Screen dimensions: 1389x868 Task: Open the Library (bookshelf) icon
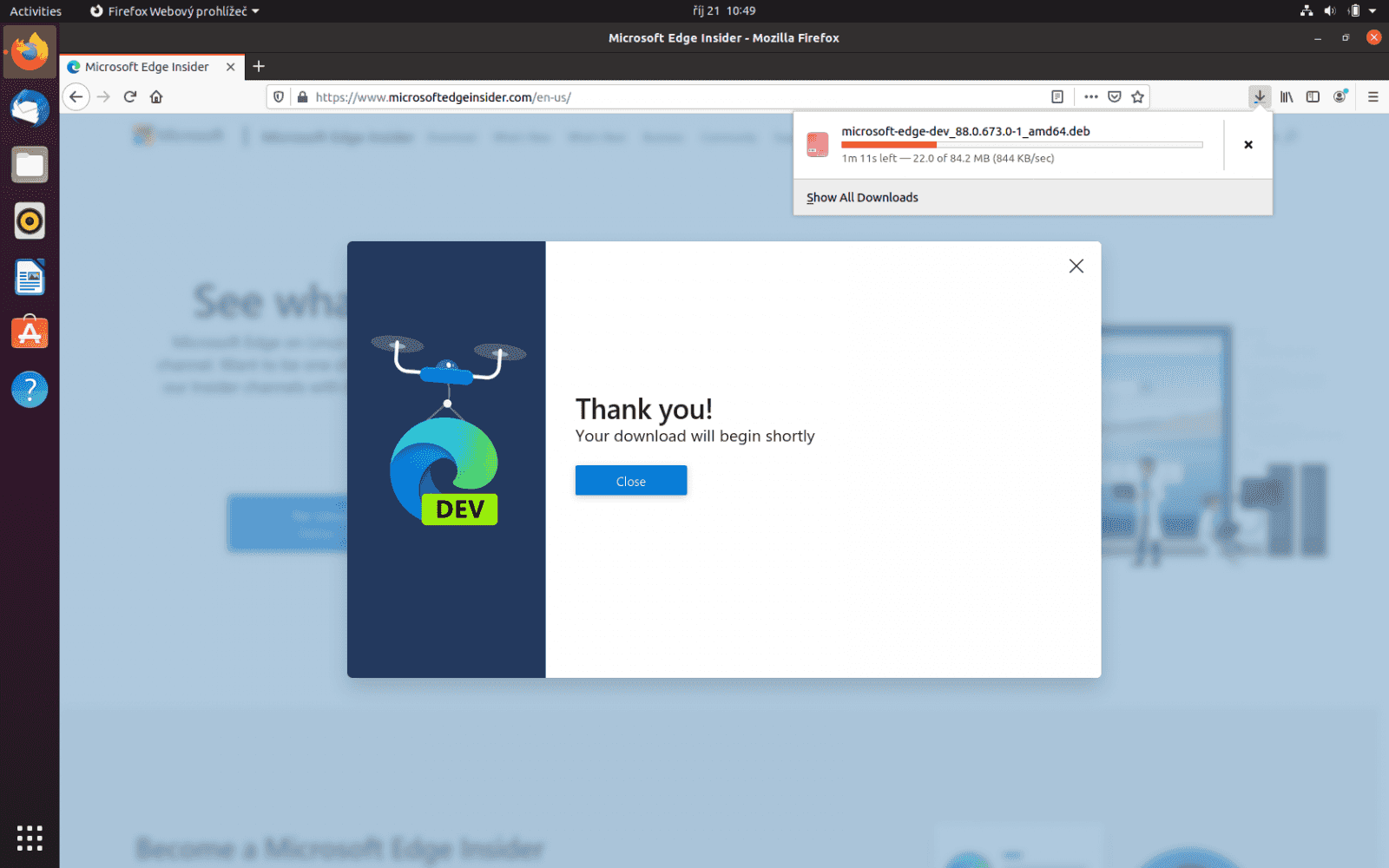click(1286, 96)
